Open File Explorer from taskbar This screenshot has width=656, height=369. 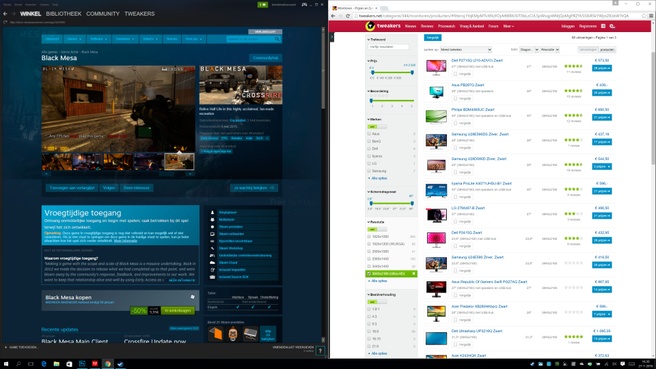56,364
